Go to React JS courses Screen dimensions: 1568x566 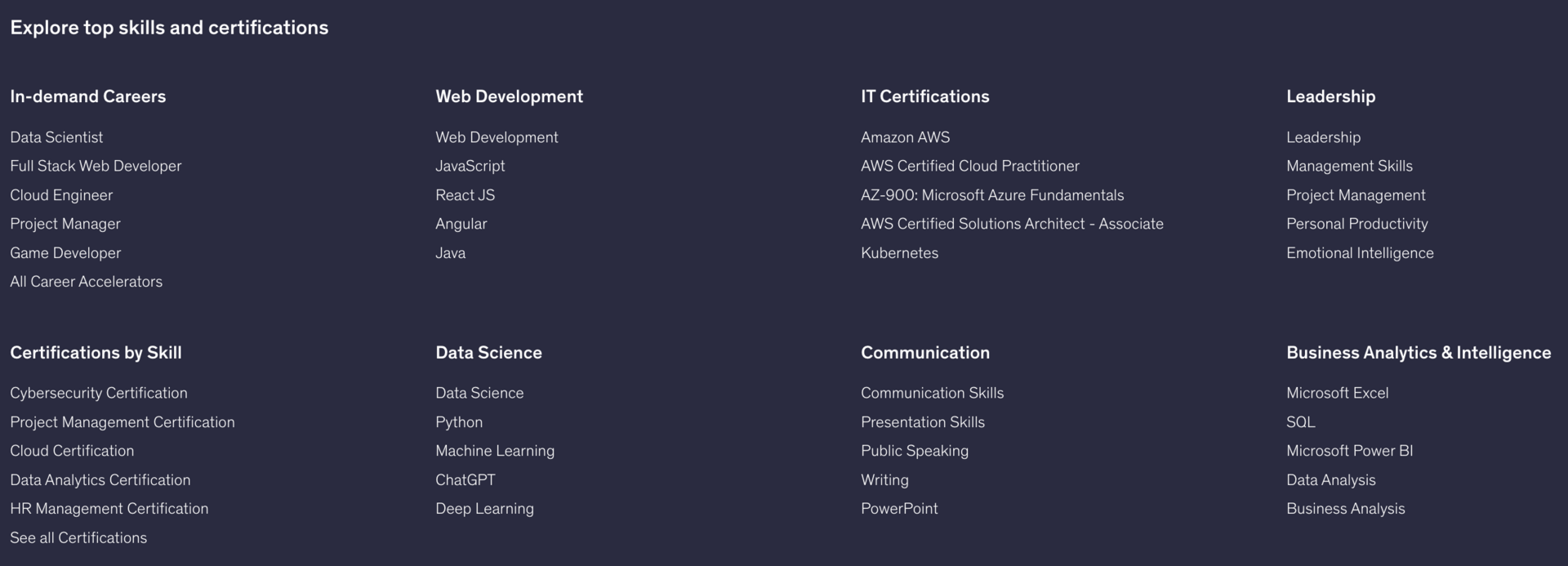(465, 195)
